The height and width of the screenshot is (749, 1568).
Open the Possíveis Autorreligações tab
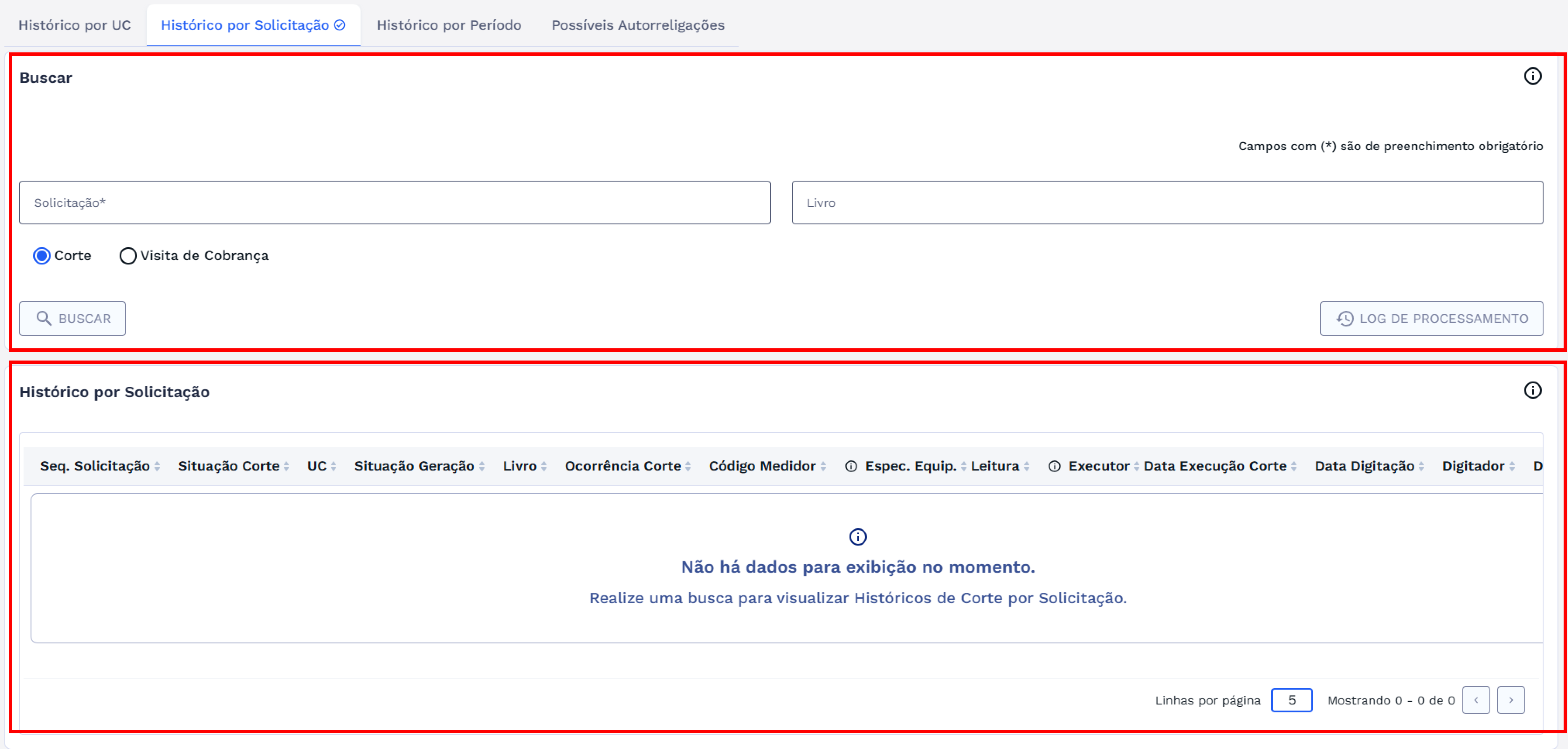pos(637,25)
